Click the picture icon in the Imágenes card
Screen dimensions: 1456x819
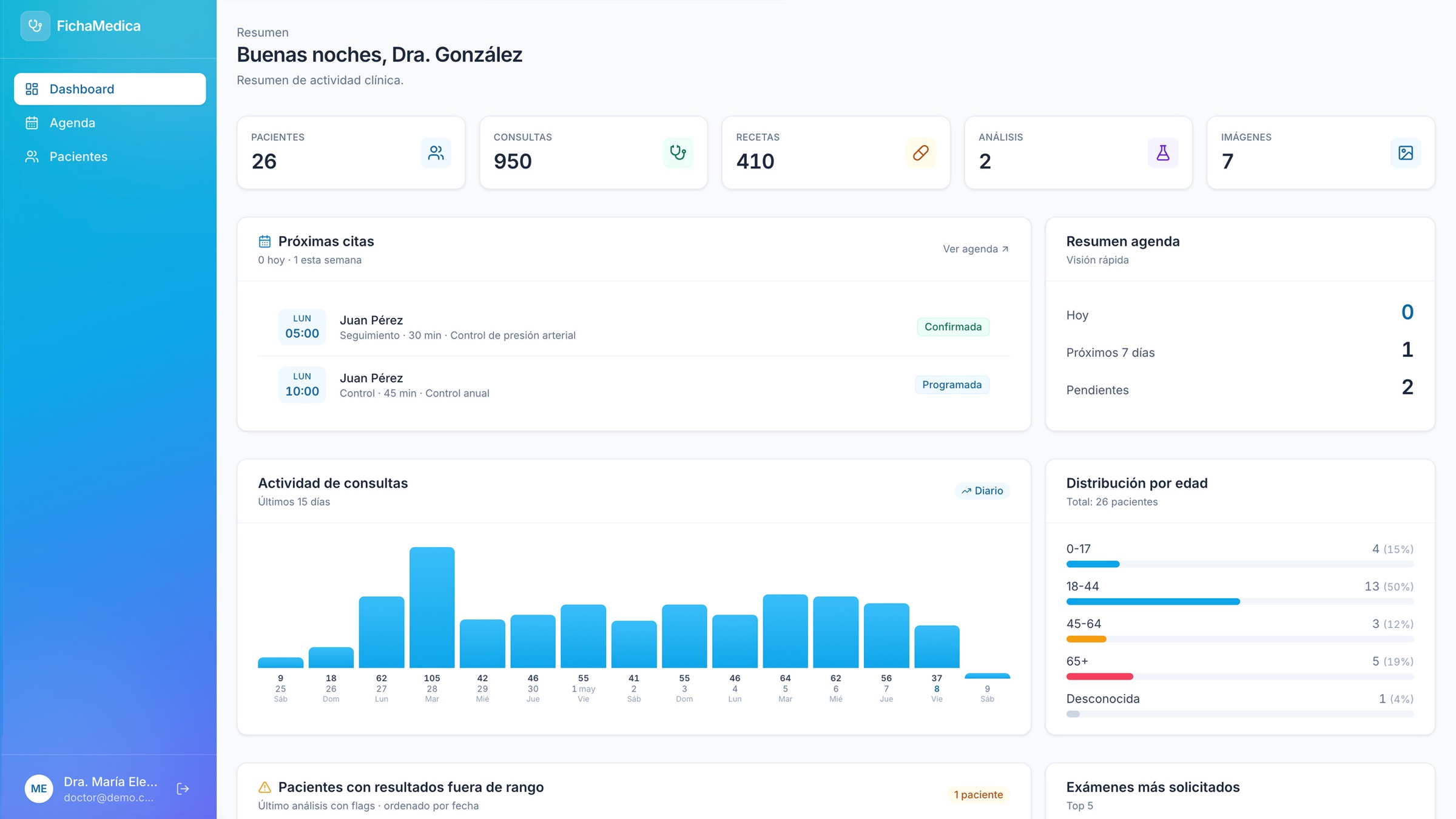coord(1406,153)
